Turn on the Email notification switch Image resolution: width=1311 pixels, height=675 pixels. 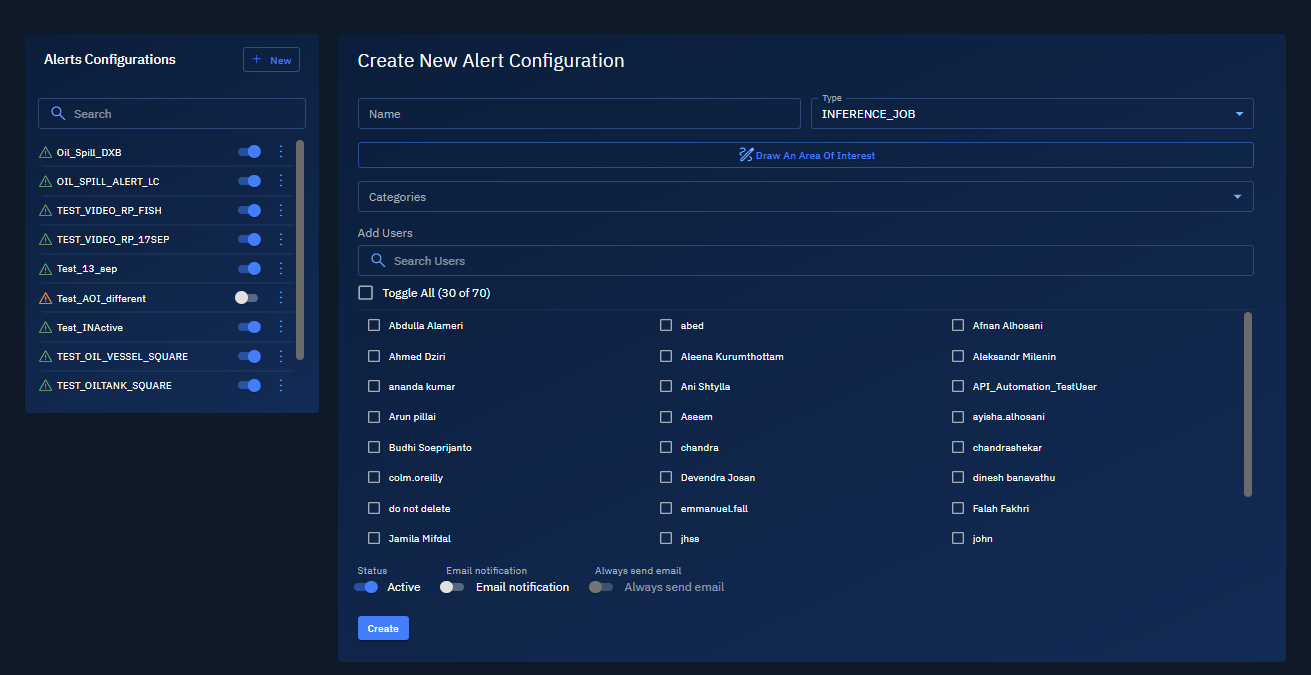click(x=452, y=587)
